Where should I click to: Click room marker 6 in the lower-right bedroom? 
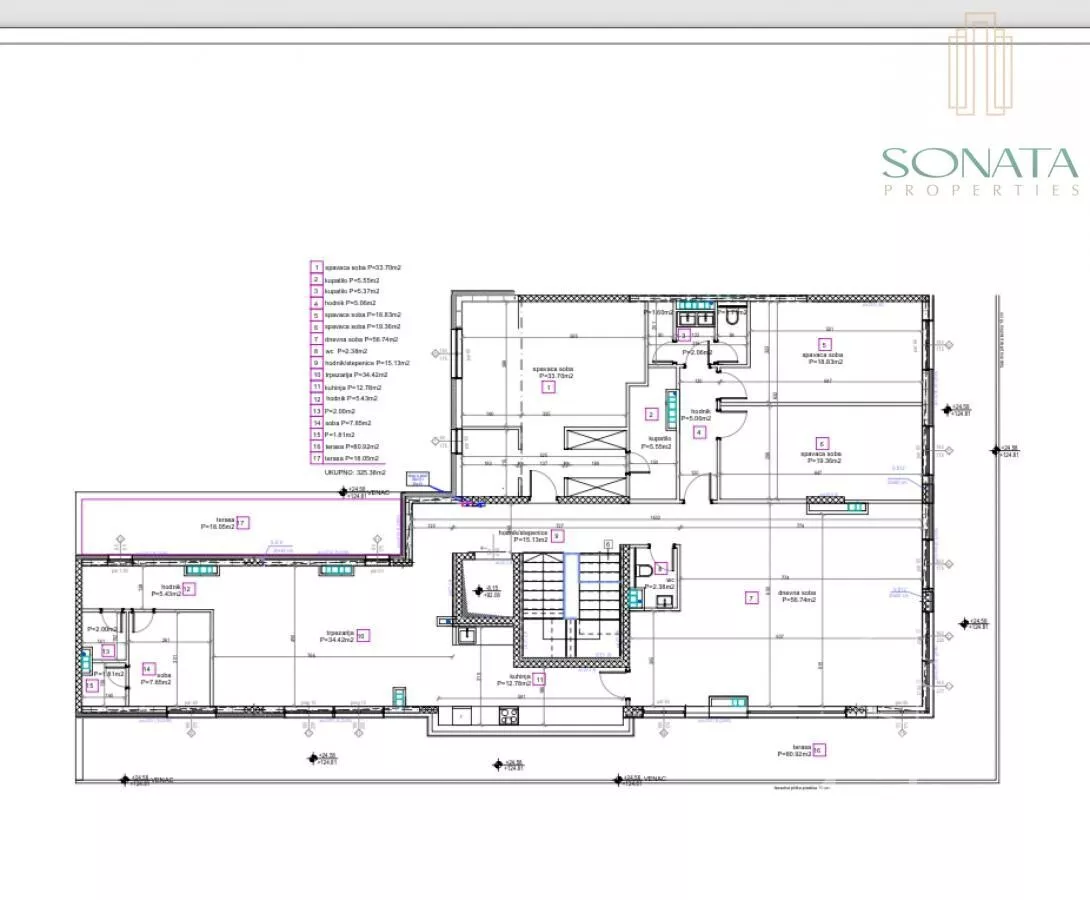[822, 443]
